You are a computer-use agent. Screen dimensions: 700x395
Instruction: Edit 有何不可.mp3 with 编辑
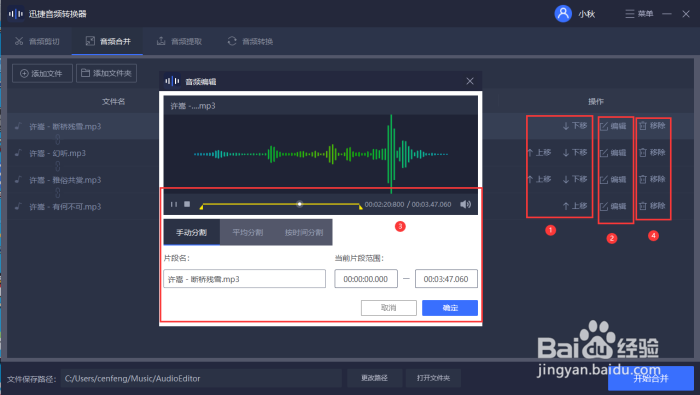coord(613,206)
